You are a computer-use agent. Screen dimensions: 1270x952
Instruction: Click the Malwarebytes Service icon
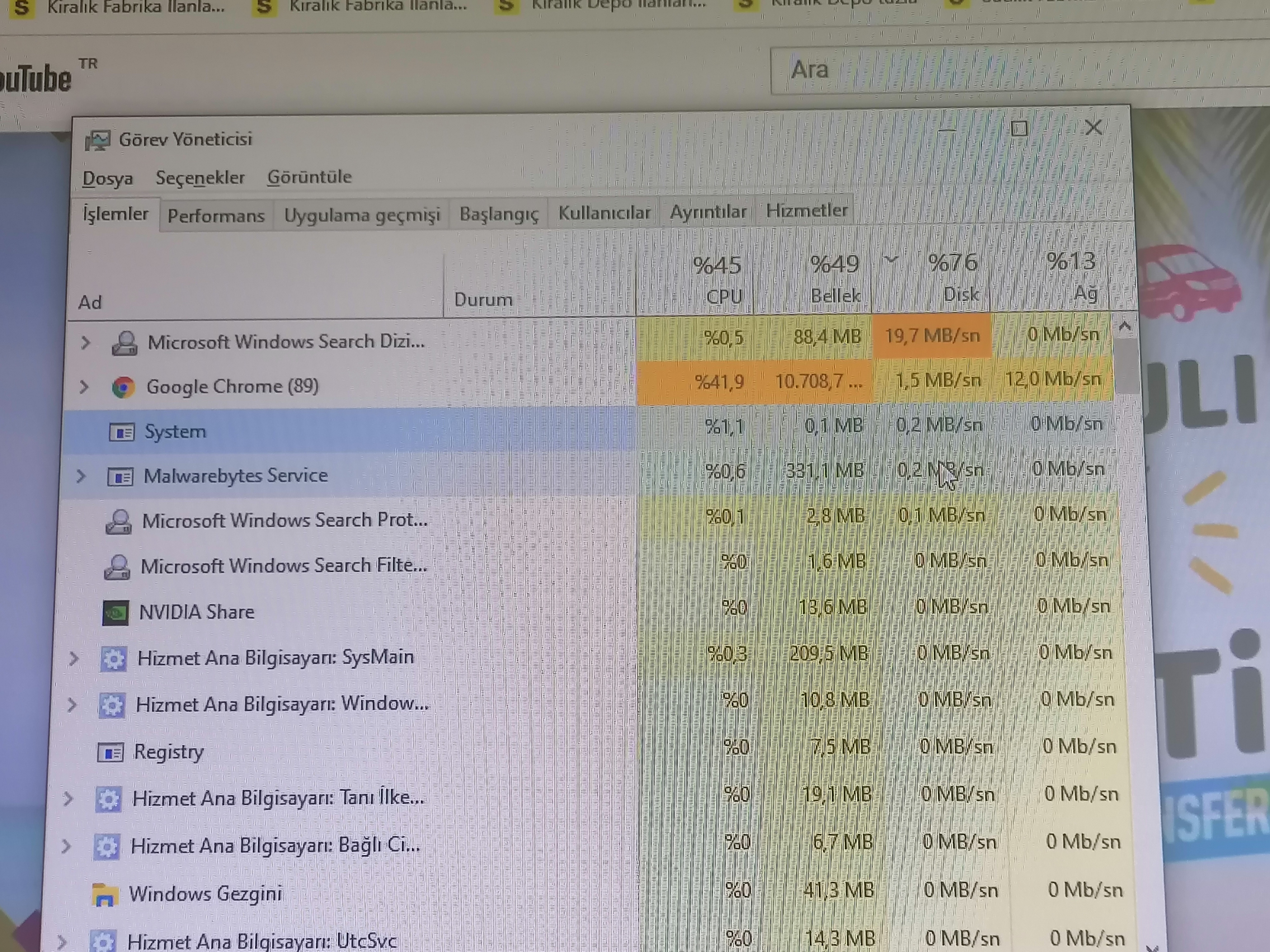(121, 477)
